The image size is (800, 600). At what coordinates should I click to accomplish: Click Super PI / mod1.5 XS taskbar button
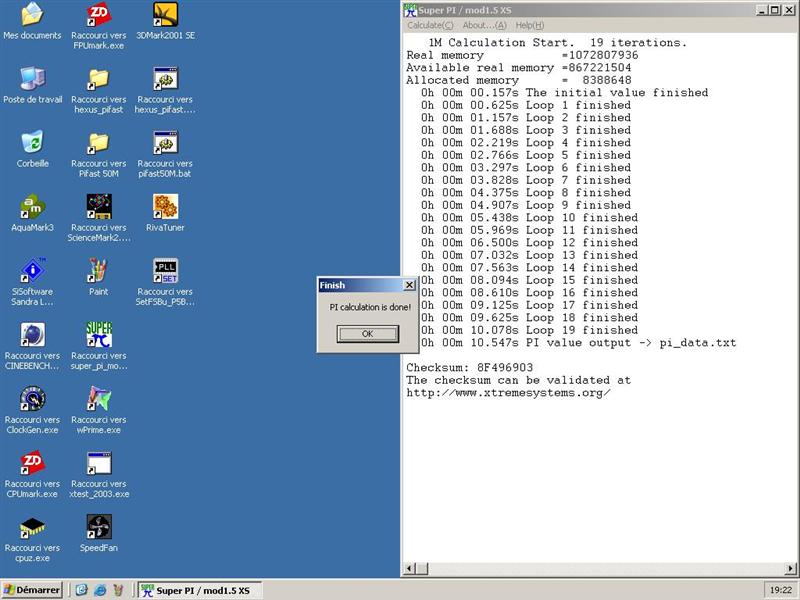(200, 590)
